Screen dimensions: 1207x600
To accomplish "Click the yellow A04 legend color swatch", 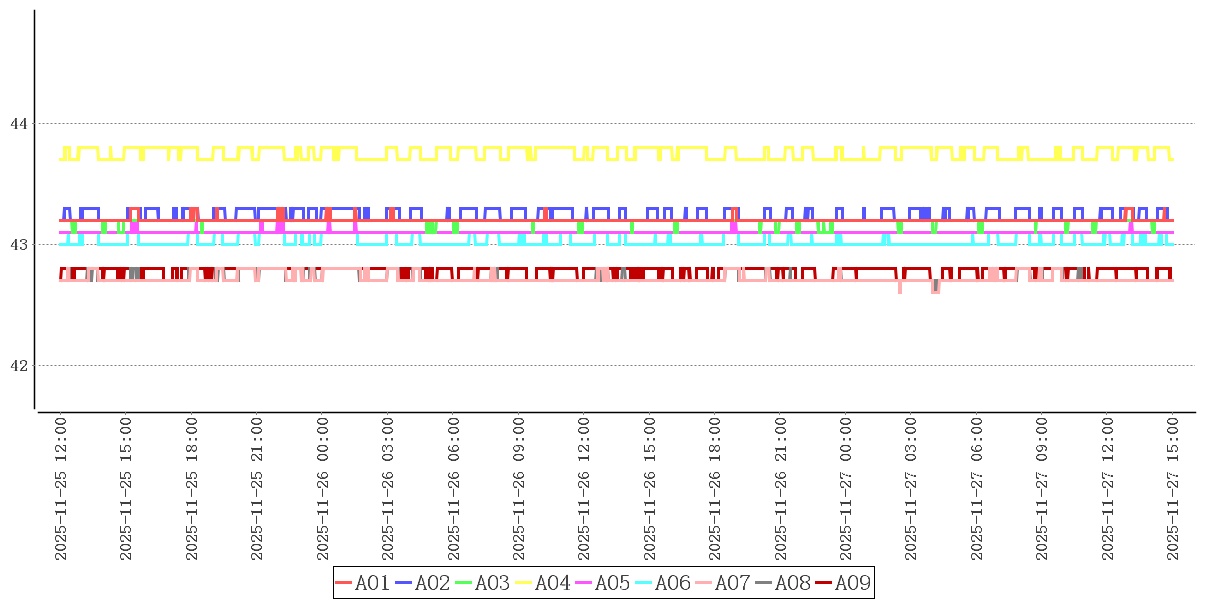I will (x=524, y=583).
